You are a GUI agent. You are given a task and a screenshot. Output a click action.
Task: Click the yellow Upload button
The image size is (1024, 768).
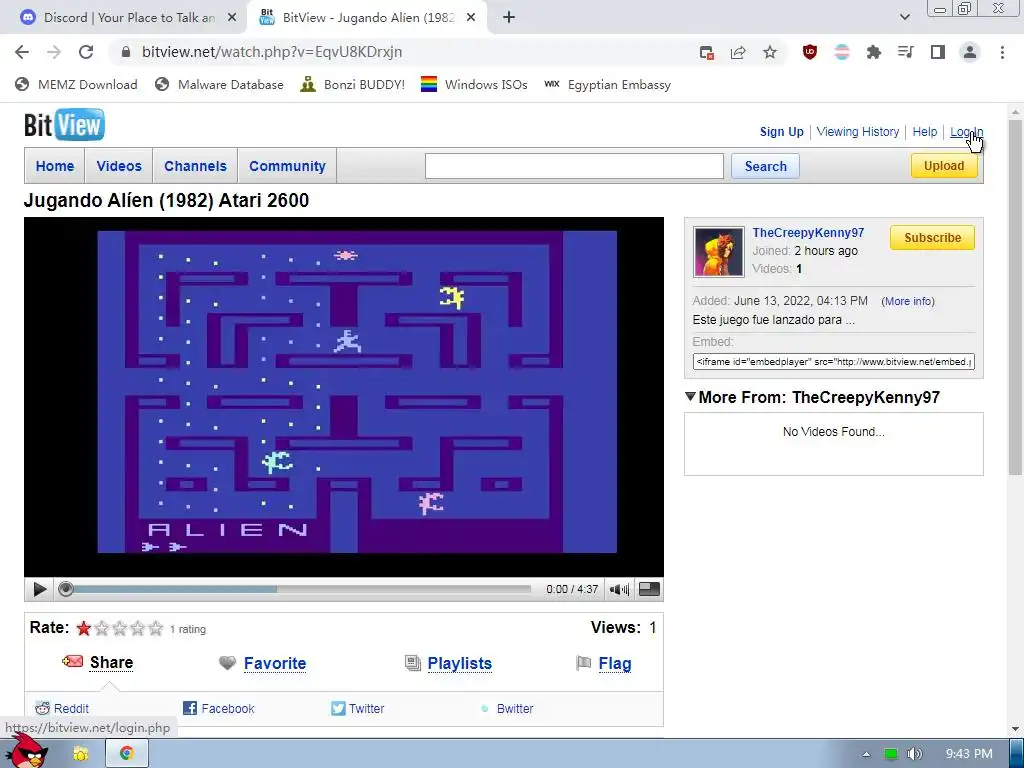click(944, 165)
